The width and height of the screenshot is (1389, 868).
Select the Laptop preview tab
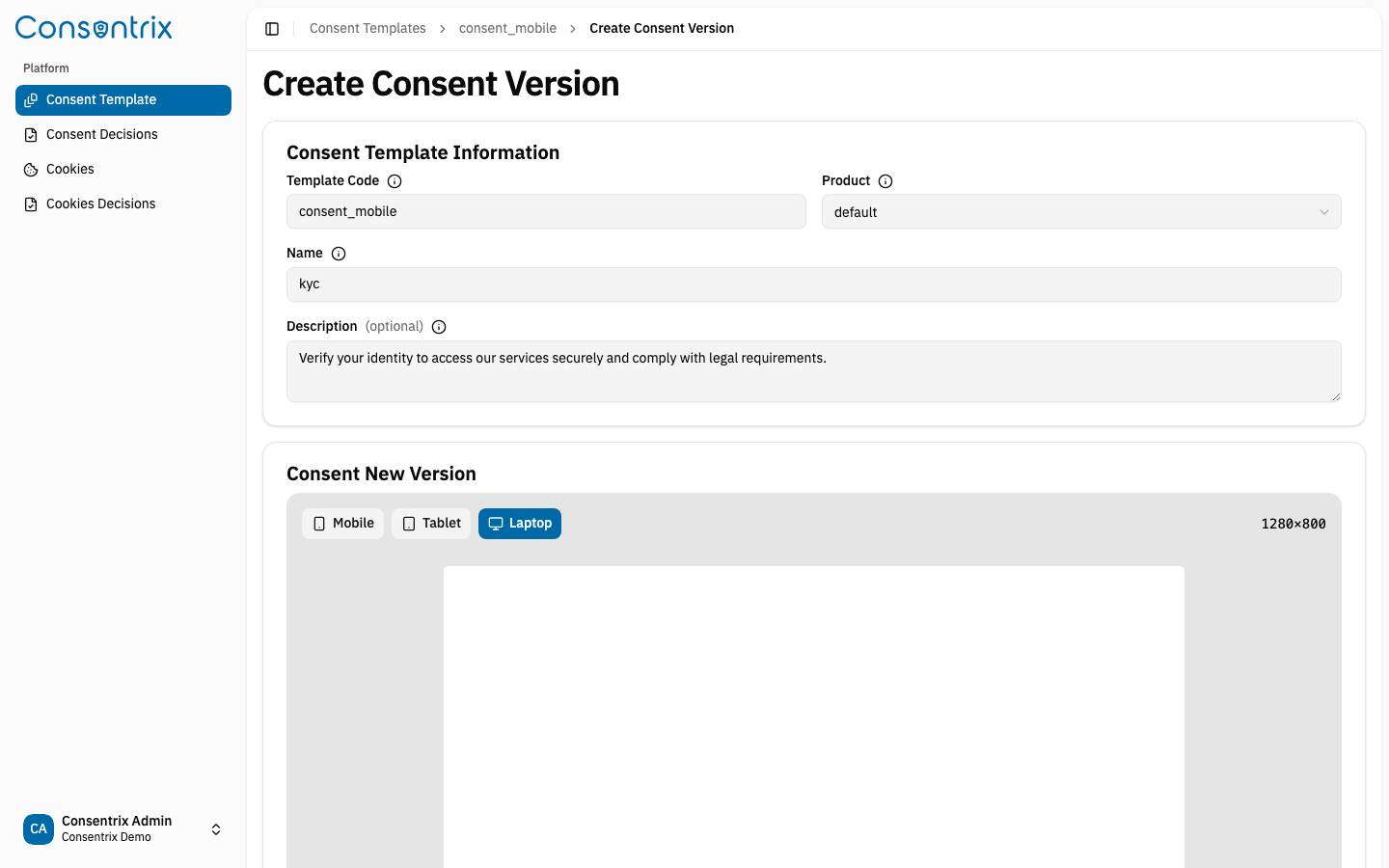point(520,524)
